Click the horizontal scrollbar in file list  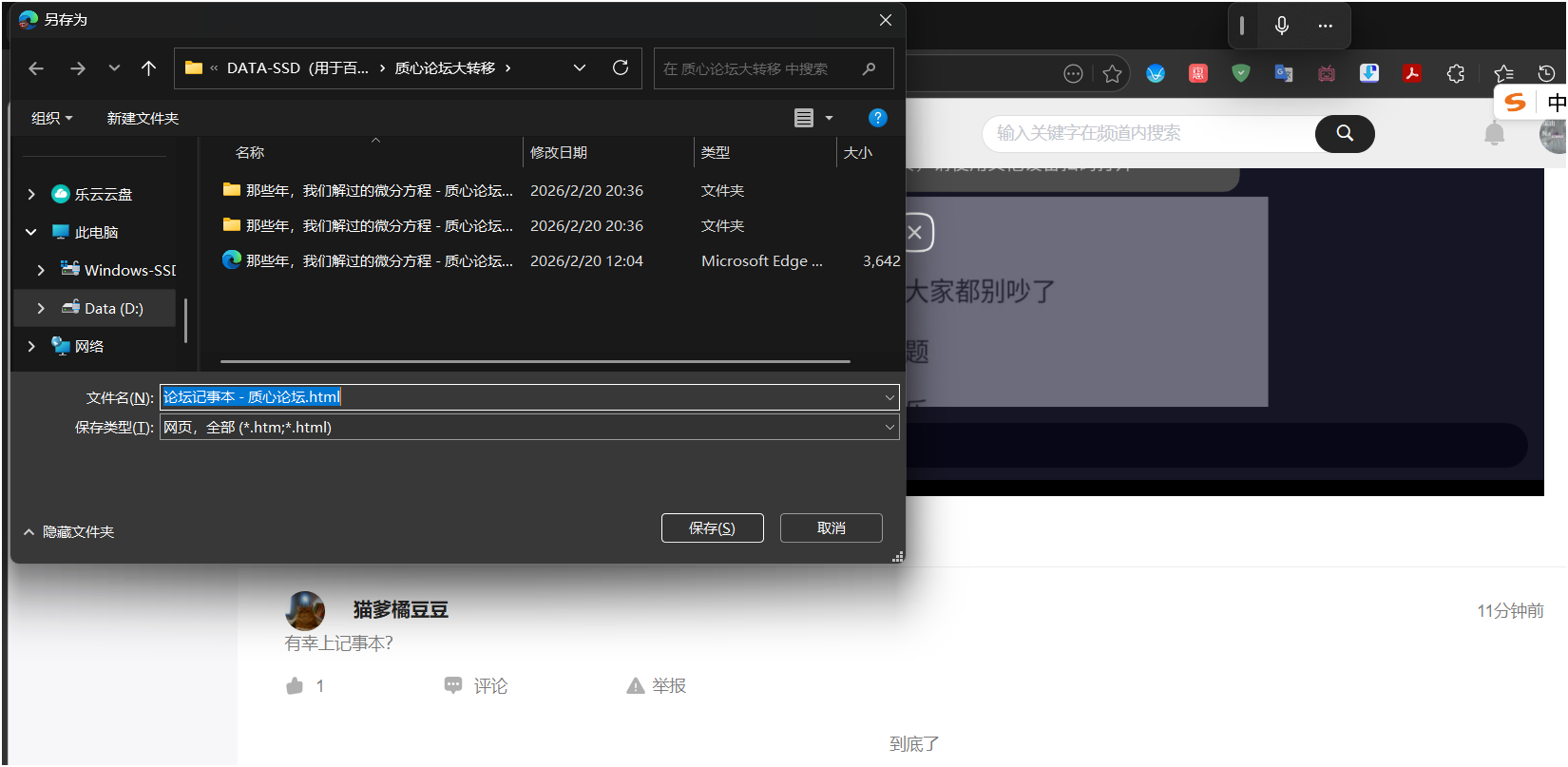coord(535,361)
